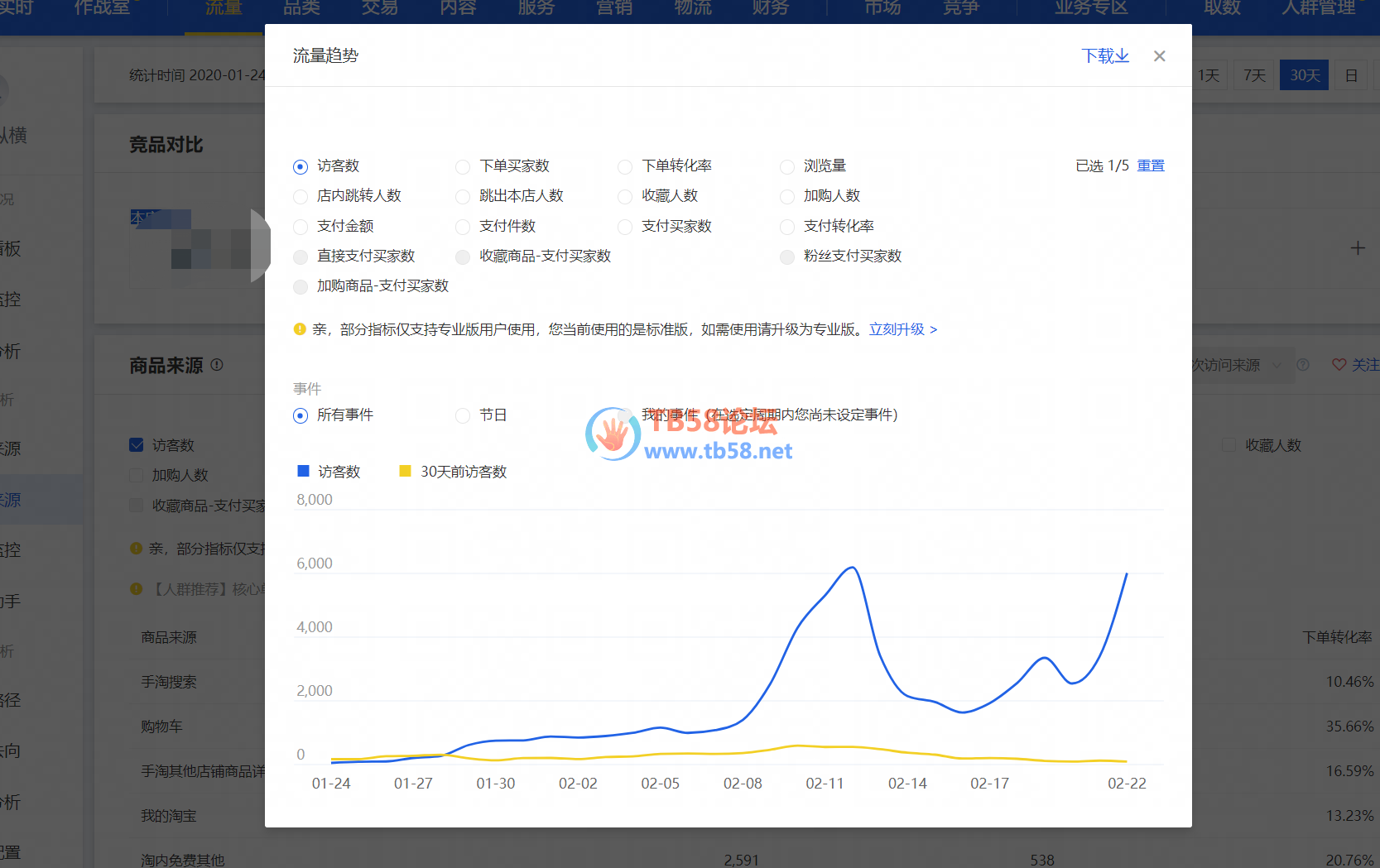Switch to the 1天 time range
The image size is (1380, 868).
[x=1209, y=75]
